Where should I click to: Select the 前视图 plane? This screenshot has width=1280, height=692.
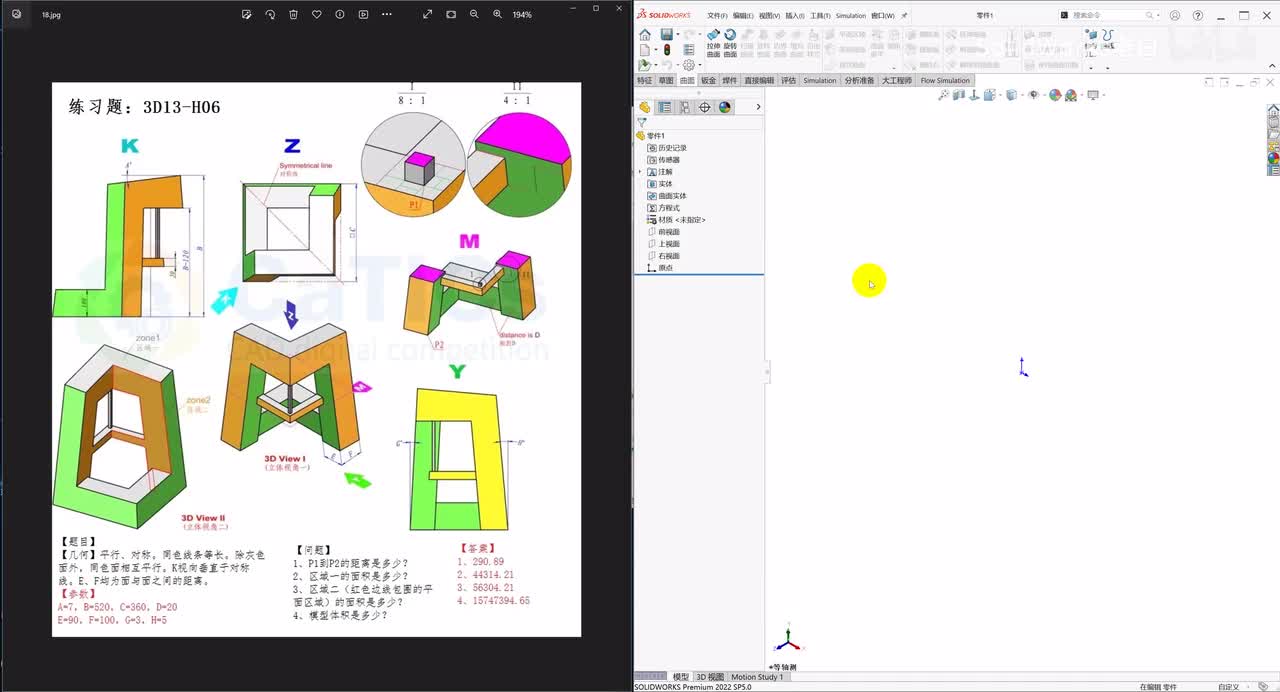[663, 232]
